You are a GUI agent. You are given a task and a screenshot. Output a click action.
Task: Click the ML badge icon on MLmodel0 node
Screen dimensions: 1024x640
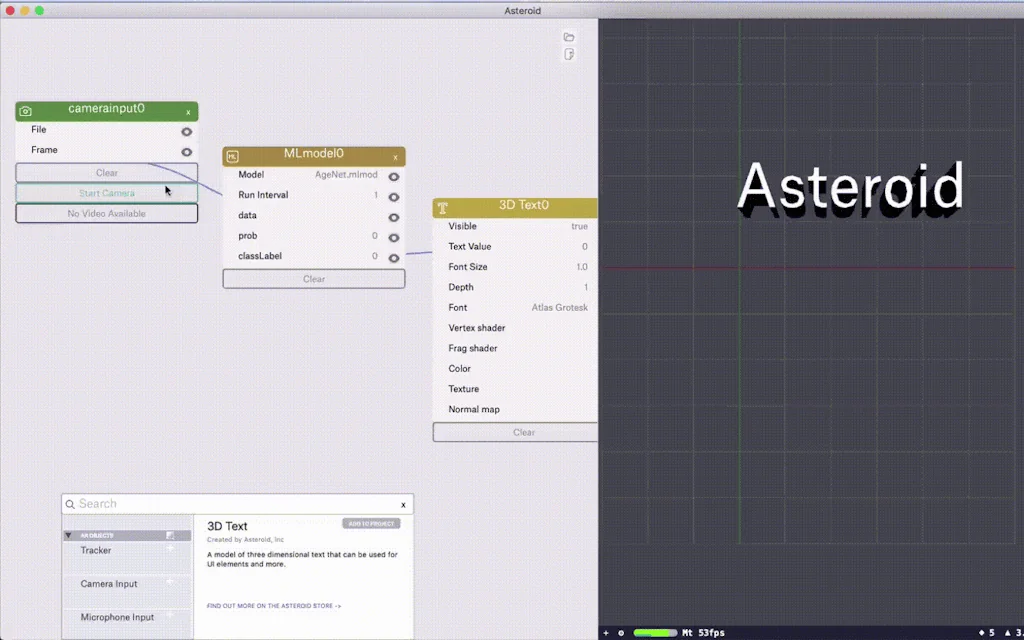tap(234, 156)
